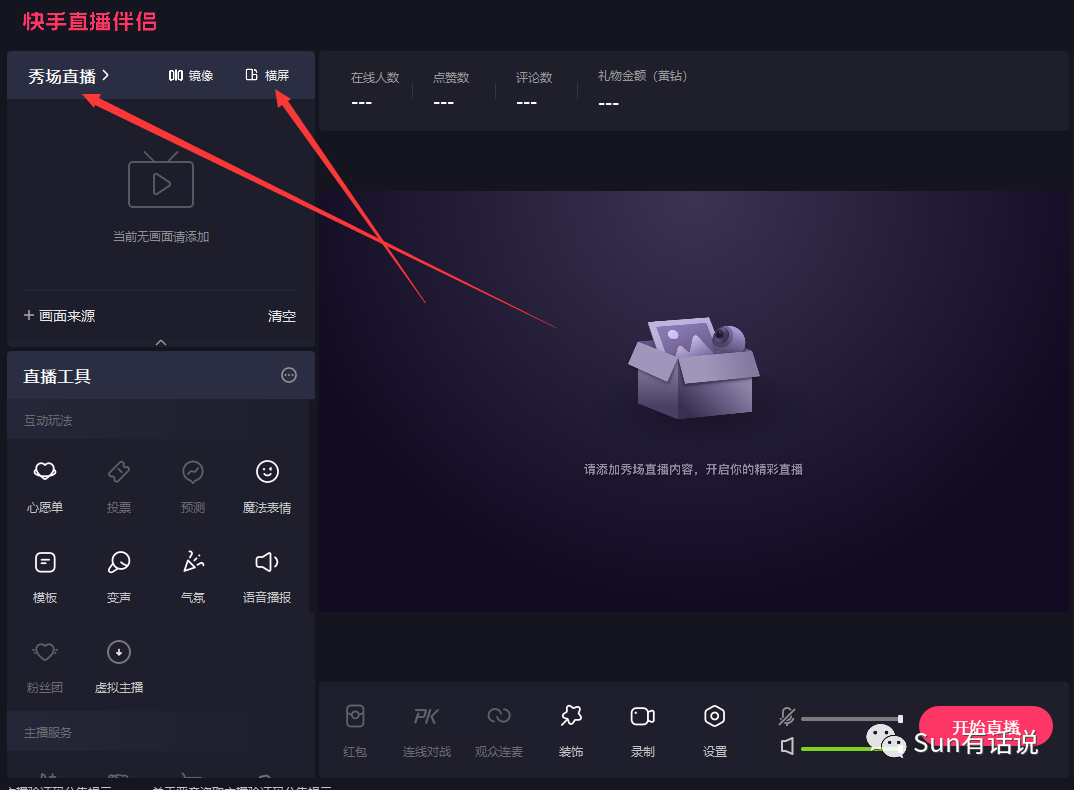Open the 心愿单 wish list tool
The image size is (1074, 790).
(x=45, y=486)
